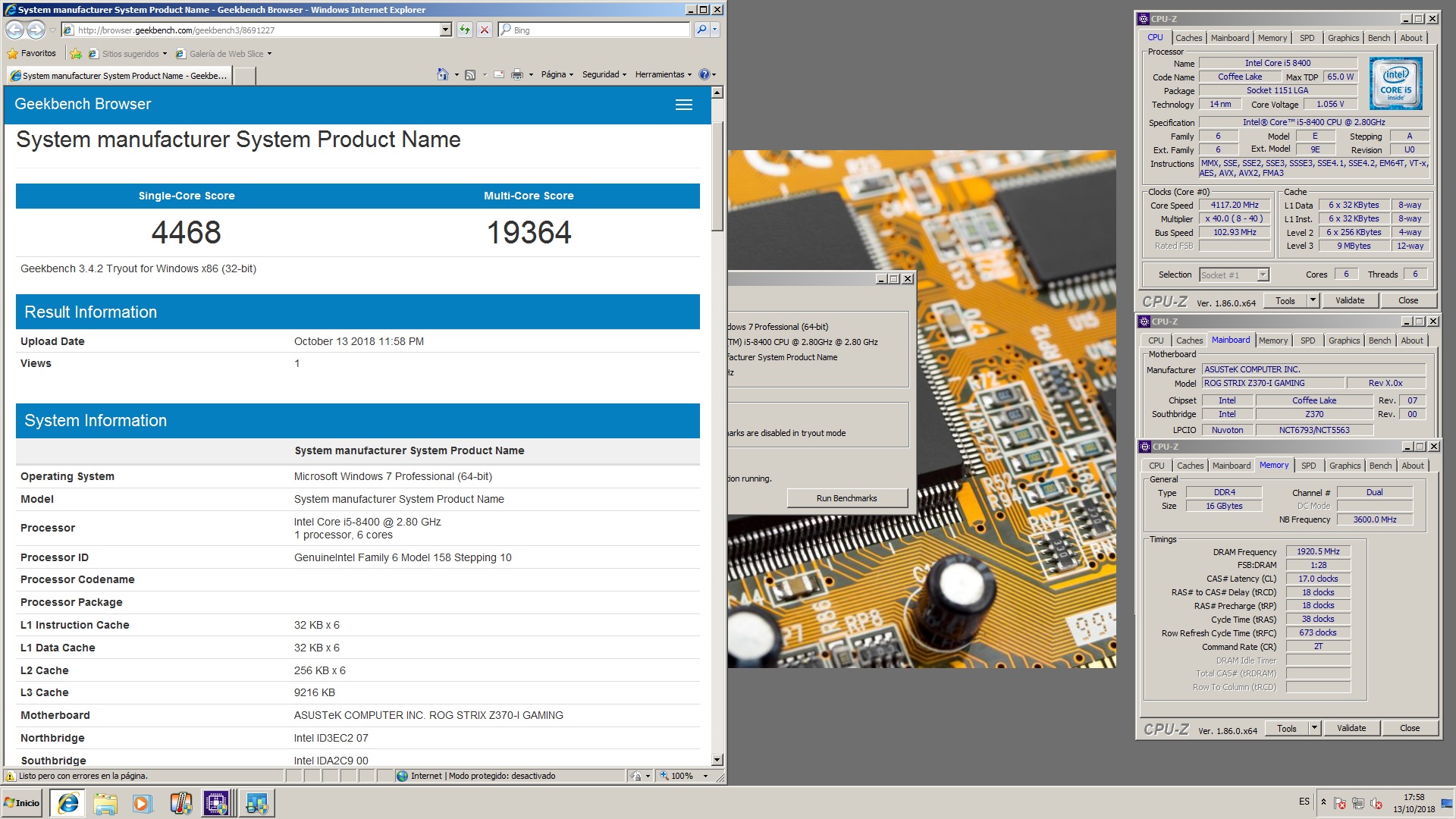The width and height of the screenshot is (1456, 819).
Task: Click Close in top CPU-Z window
Action: [1408, 300]
